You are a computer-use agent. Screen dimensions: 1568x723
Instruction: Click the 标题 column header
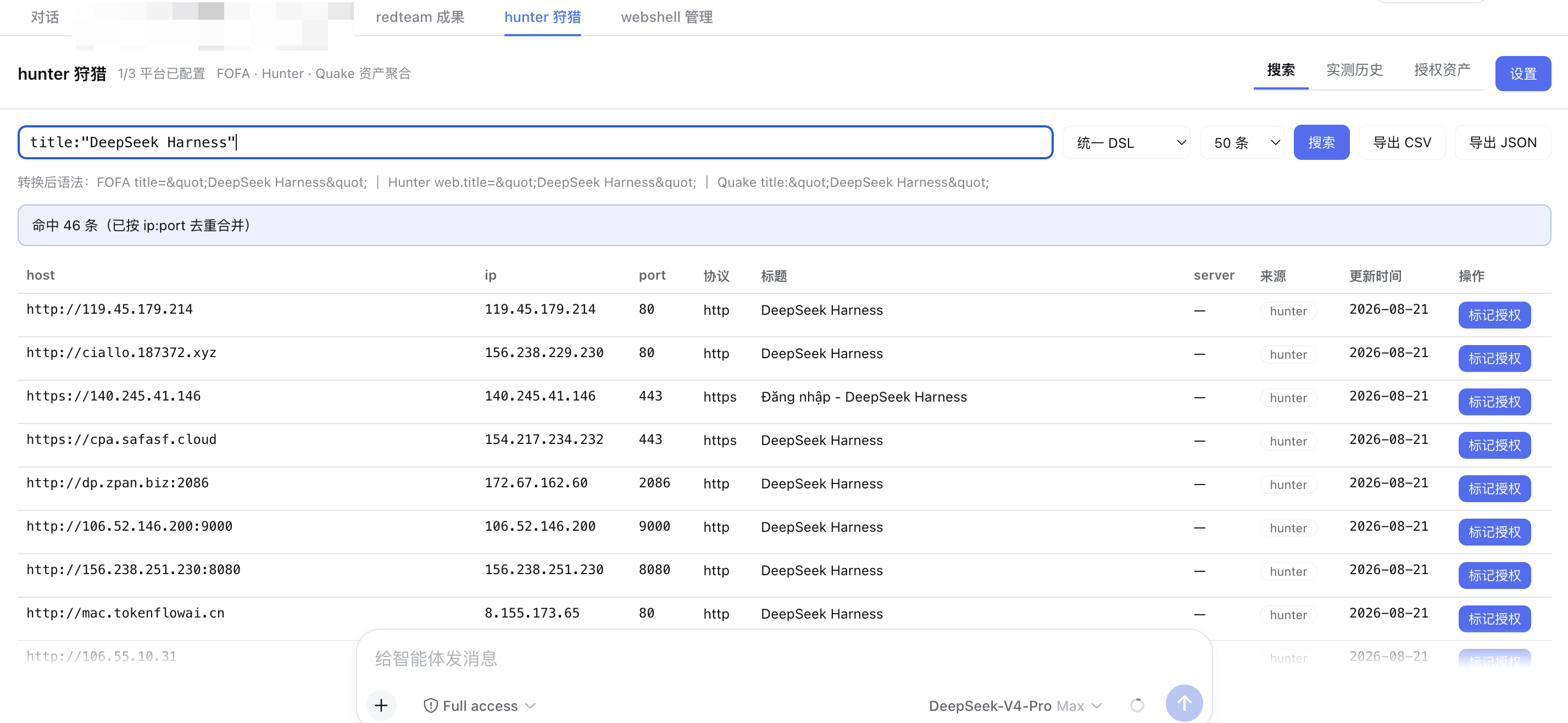[x=774, y=276]
